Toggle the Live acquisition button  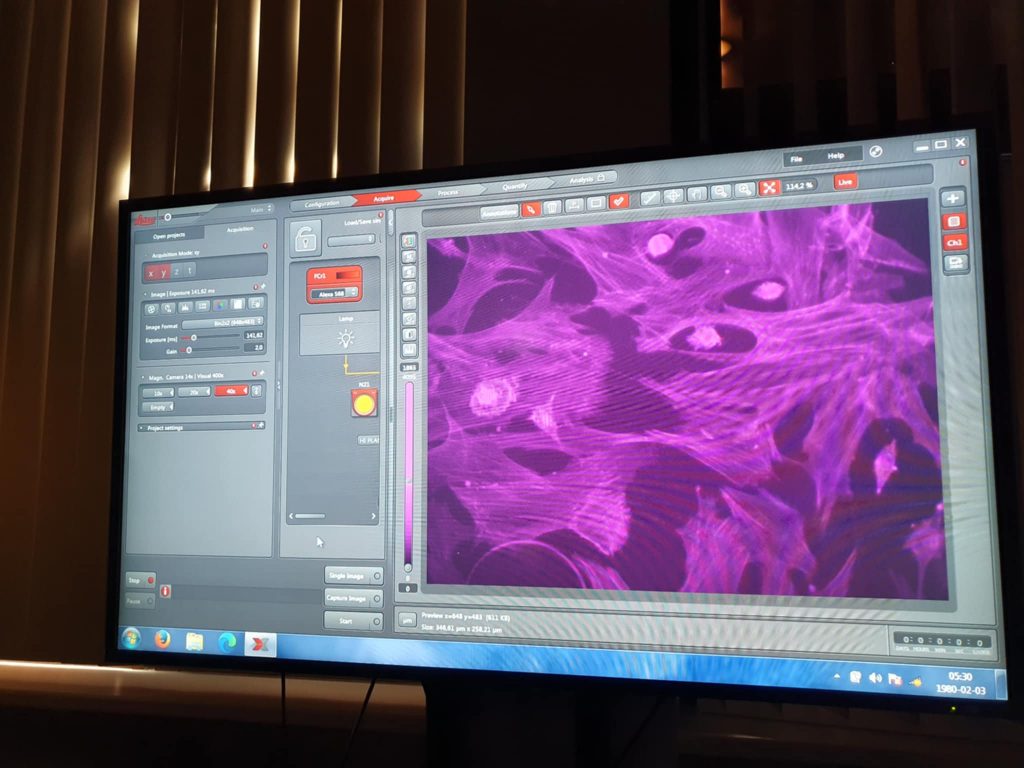845,182
